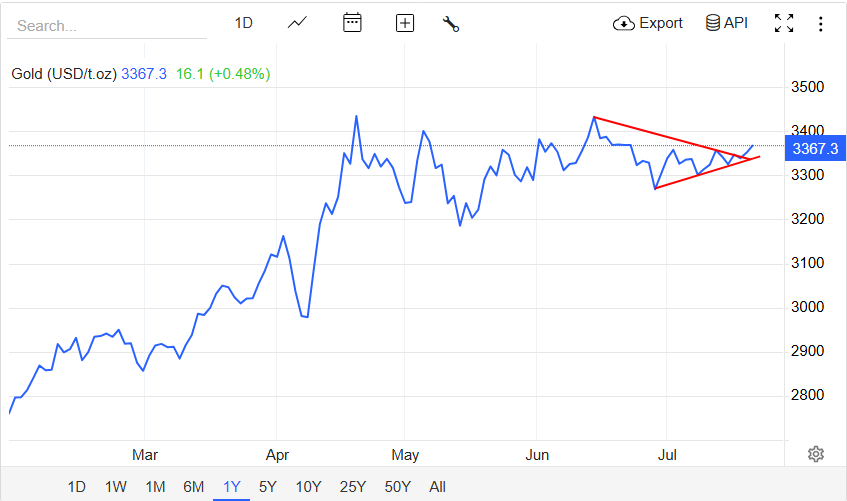Select the 1D range tab at bottom
Viewport: 847px width, 501px height.
(77, 487)
